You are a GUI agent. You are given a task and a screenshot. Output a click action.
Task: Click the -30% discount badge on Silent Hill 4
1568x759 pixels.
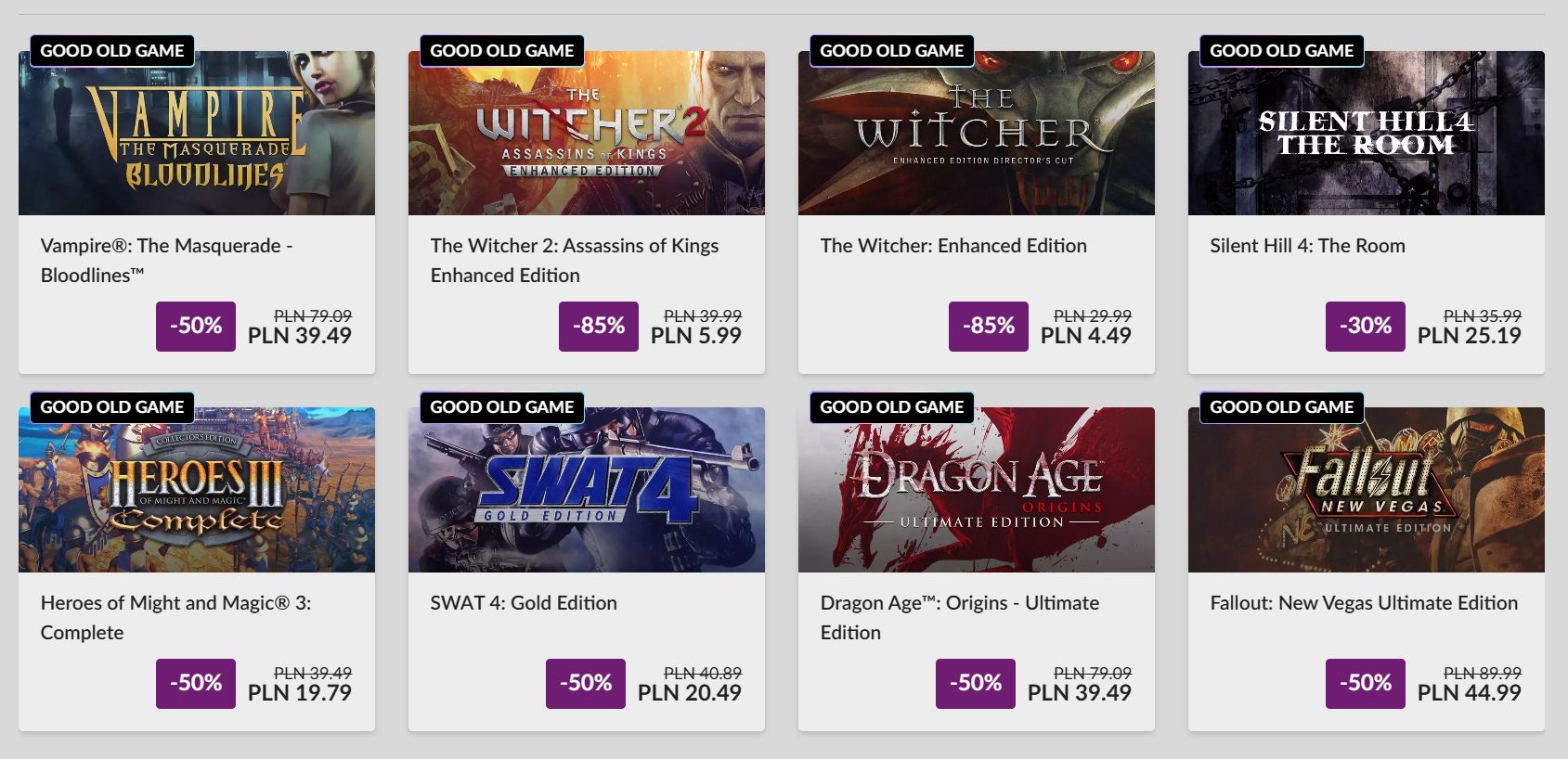[x=1366, y=327]
